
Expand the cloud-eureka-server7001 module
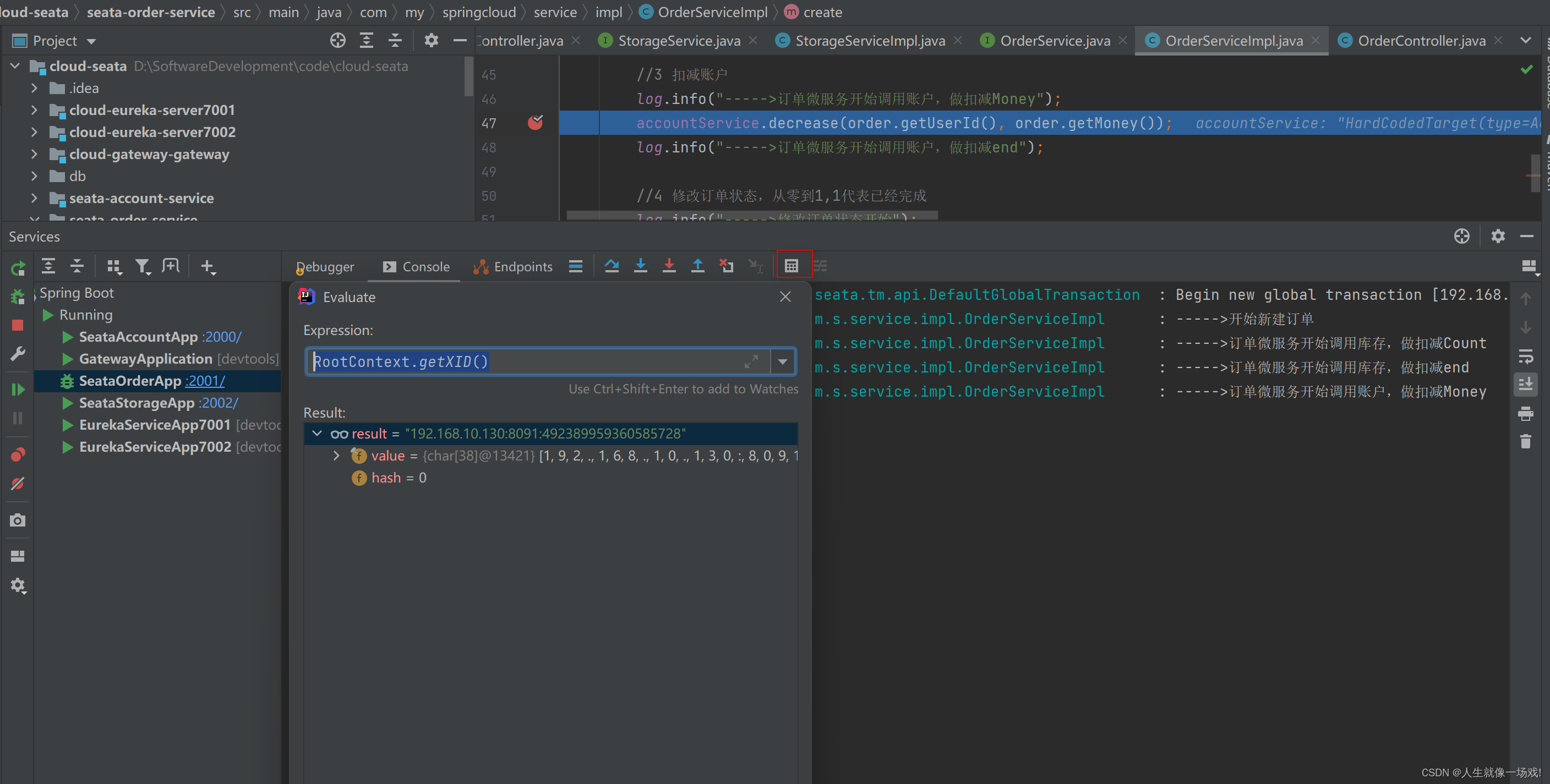pyautogui.click(x=34, y=110)
